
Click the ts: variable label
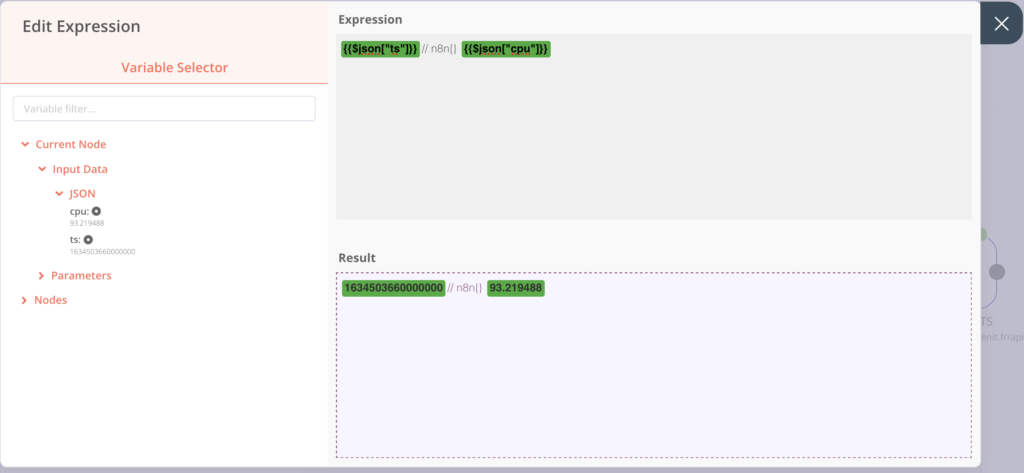coord(75,240)
